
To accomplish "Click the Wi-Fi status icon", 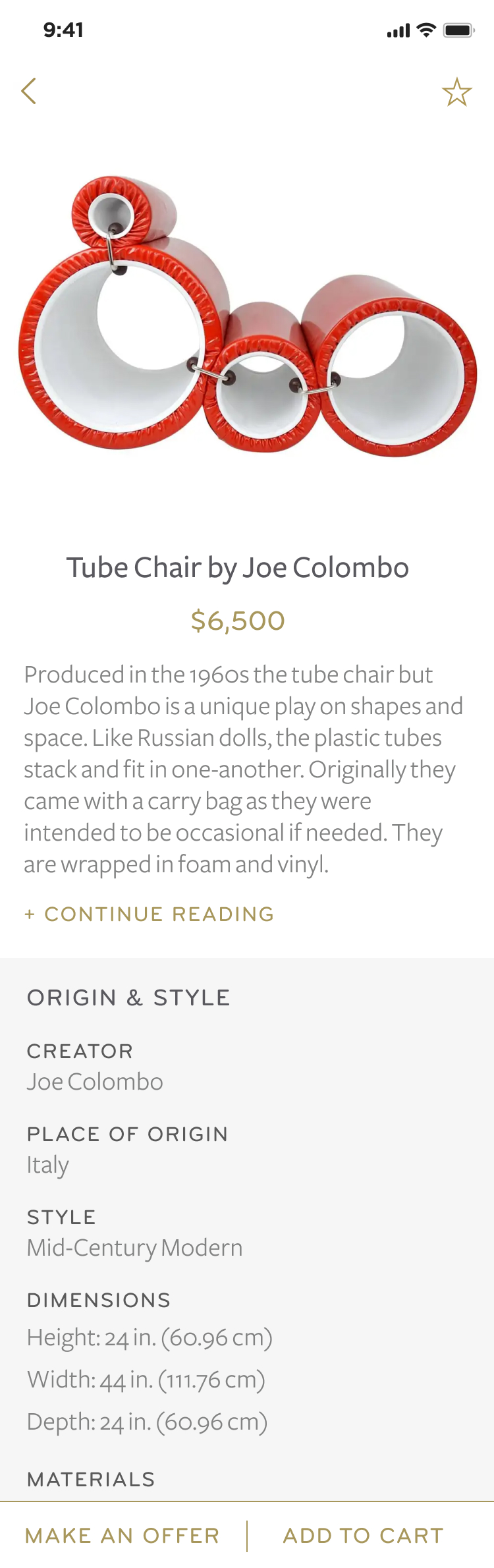I will [427, 30].
